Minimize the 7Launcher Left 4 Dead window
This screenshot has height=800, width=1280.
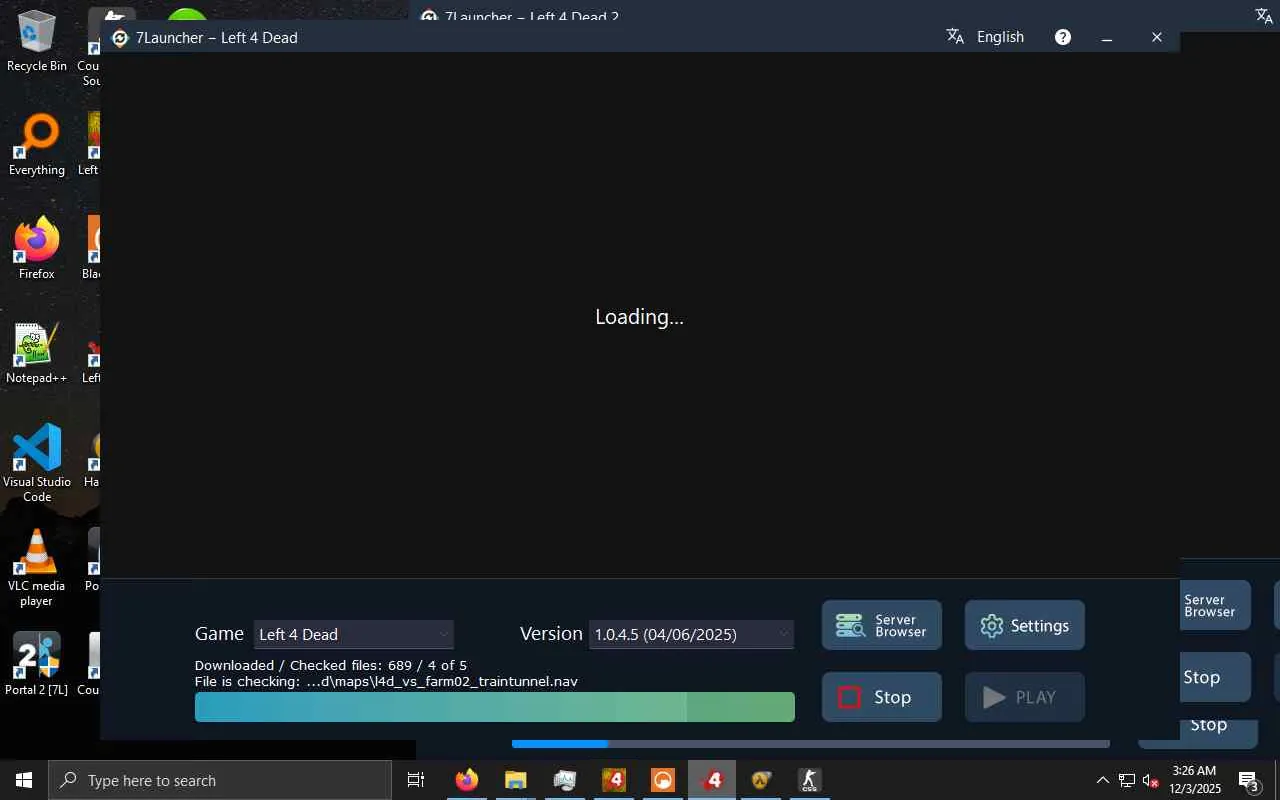[x=1107, y=37]
